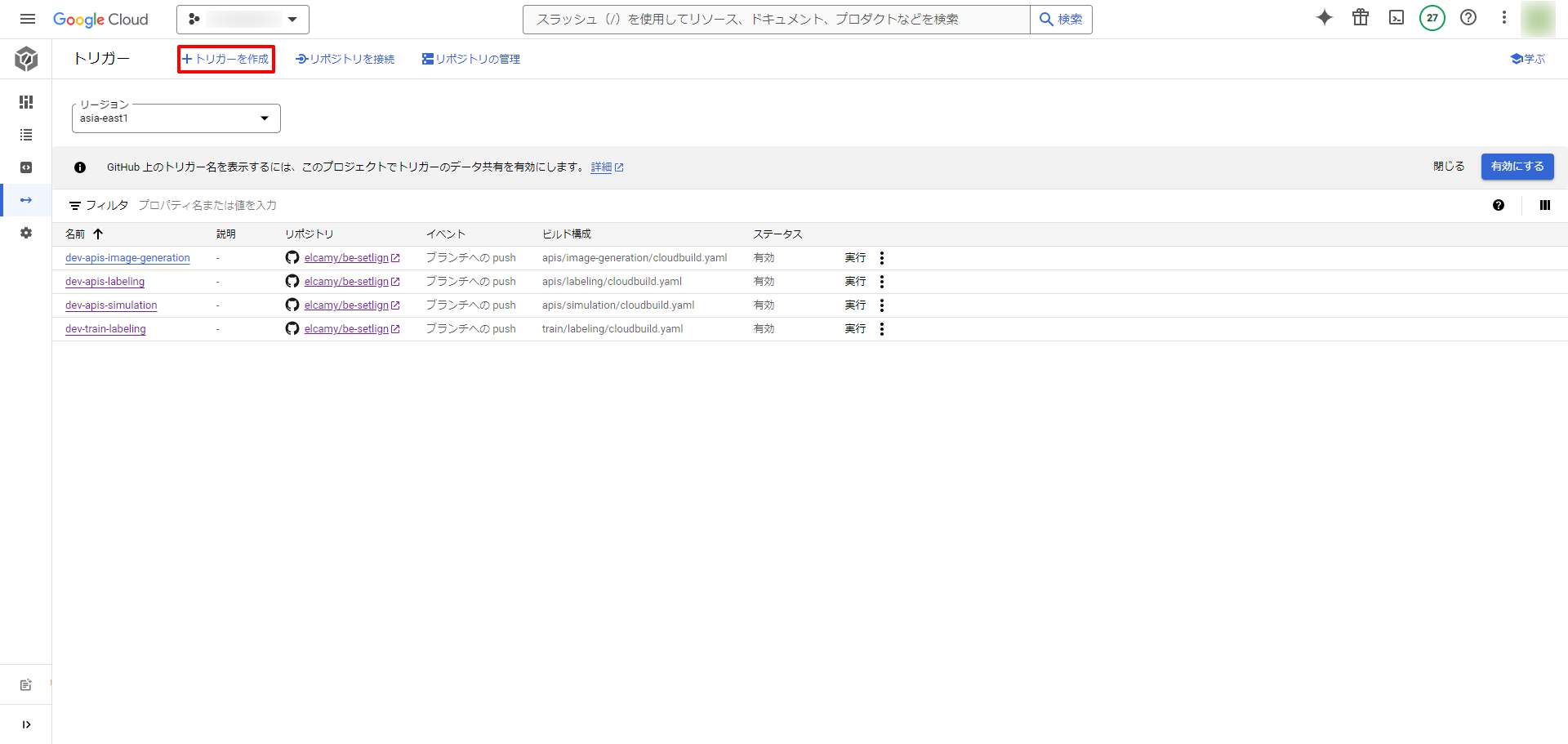Activate Cloud Shell terminal icon
Viewport: 1568px width, 744px height.
(x=1396, y=18)
